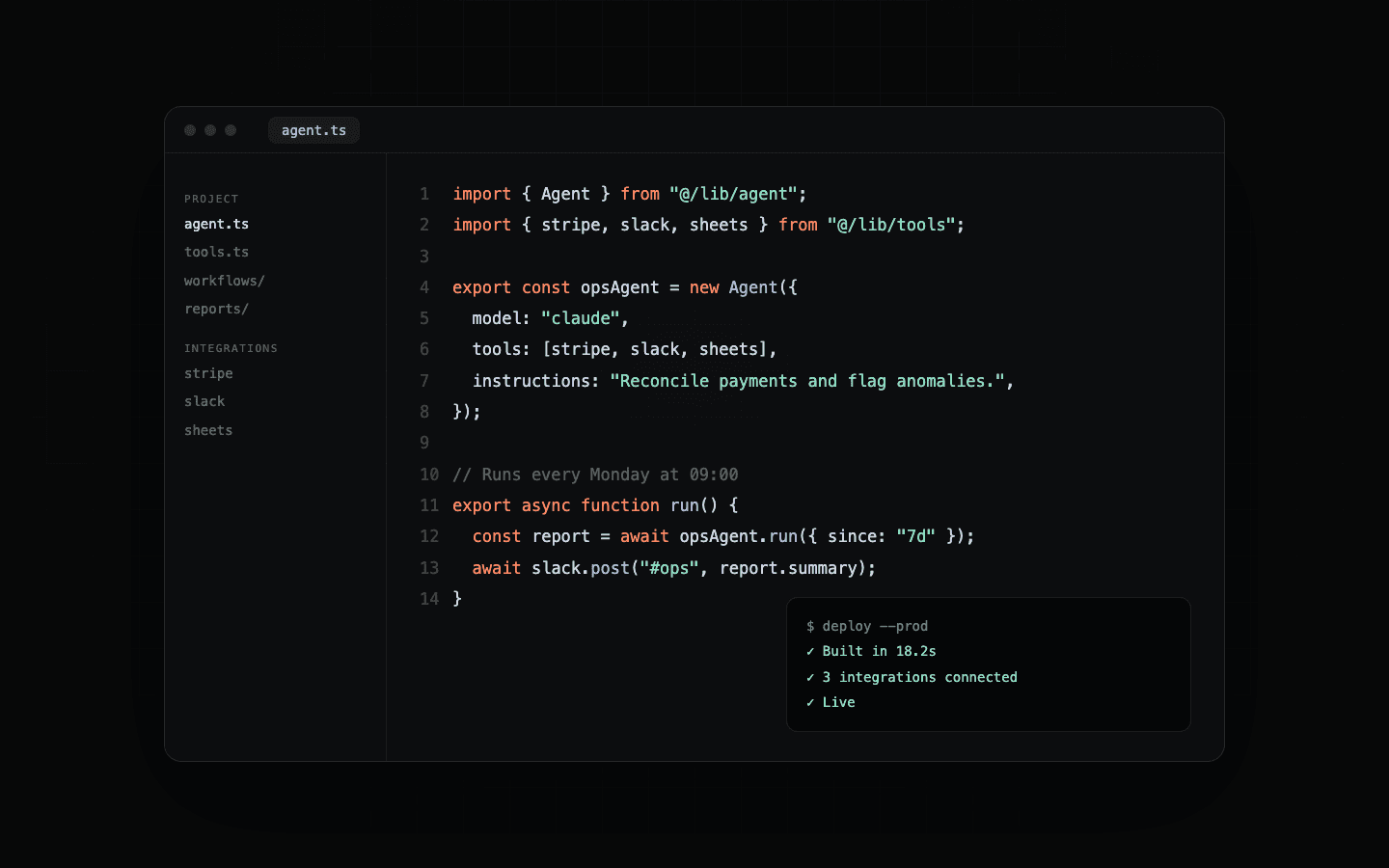Expand the reports/ folder

tap(217, 309)
